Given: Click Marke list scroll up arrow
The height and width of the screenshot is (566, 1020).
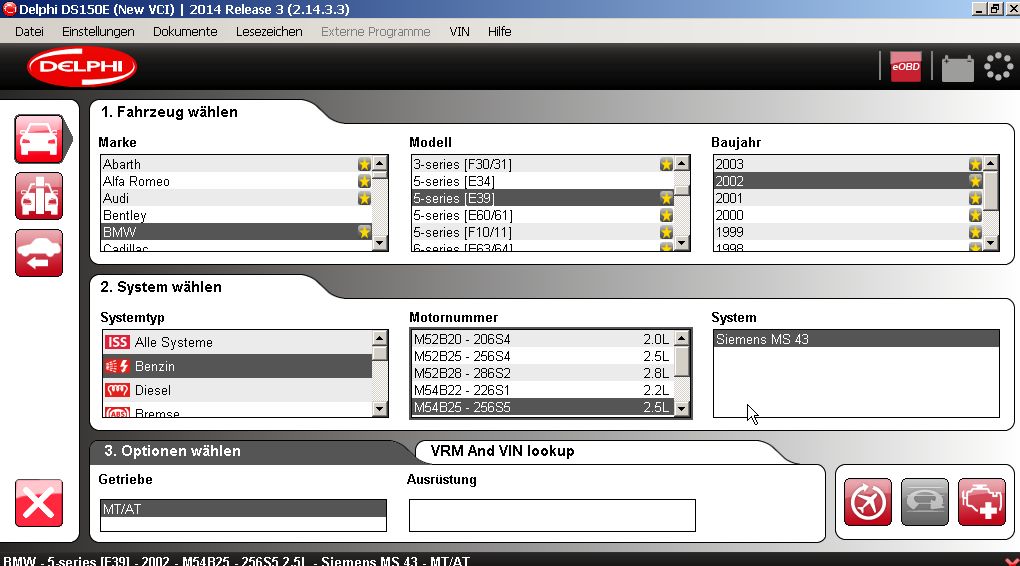Looking at the screenshot, I should [x=380, y=163].
